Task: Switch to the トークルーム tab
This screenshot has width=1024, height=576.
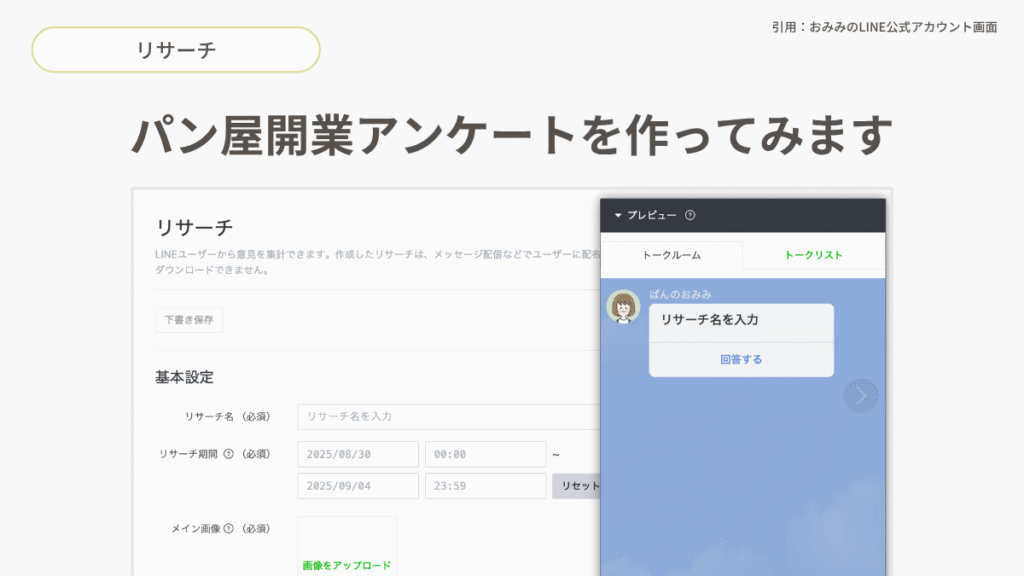Action: (x=671, y=255)
